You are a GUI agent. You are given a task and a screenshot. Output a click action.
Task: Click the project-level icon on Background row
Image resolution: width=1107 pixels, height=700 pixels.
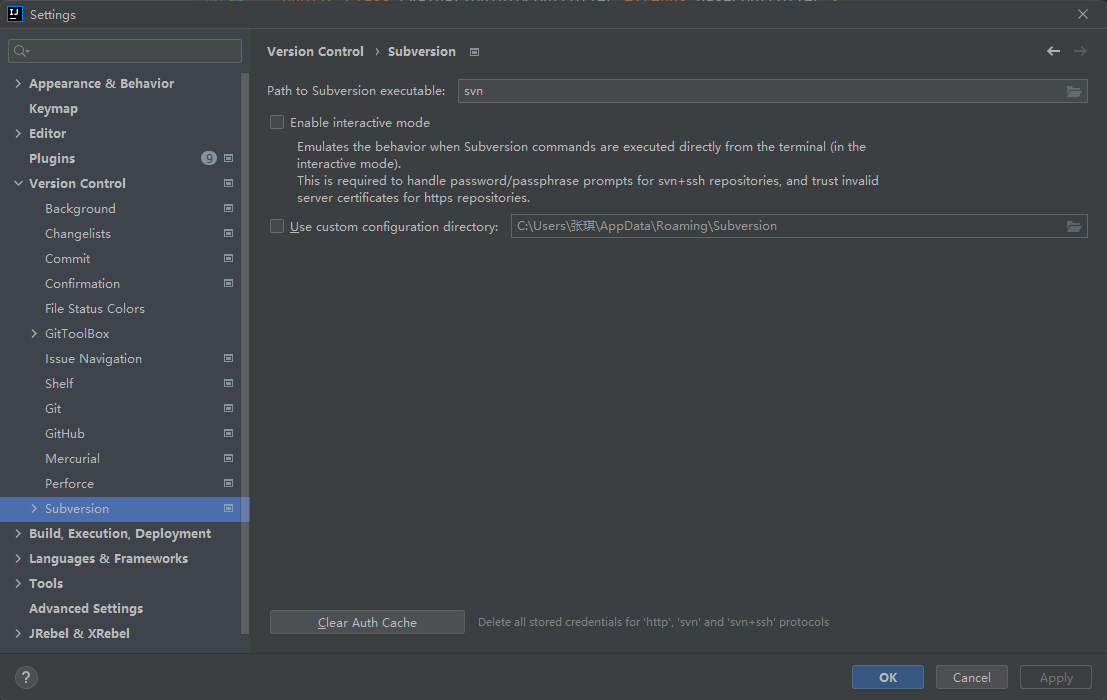228,208
